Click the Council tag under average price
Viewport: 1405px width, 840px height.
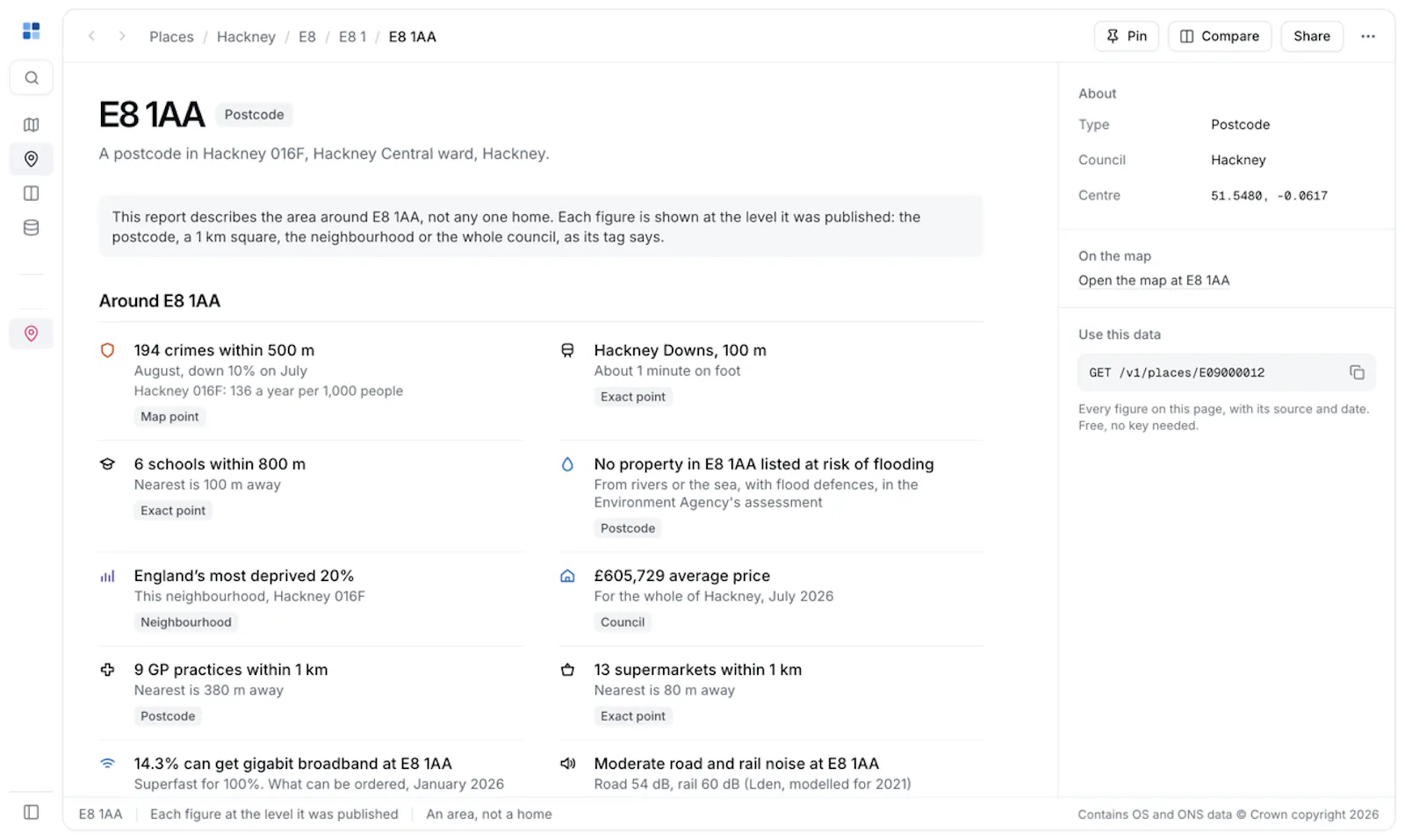point(623,622)
